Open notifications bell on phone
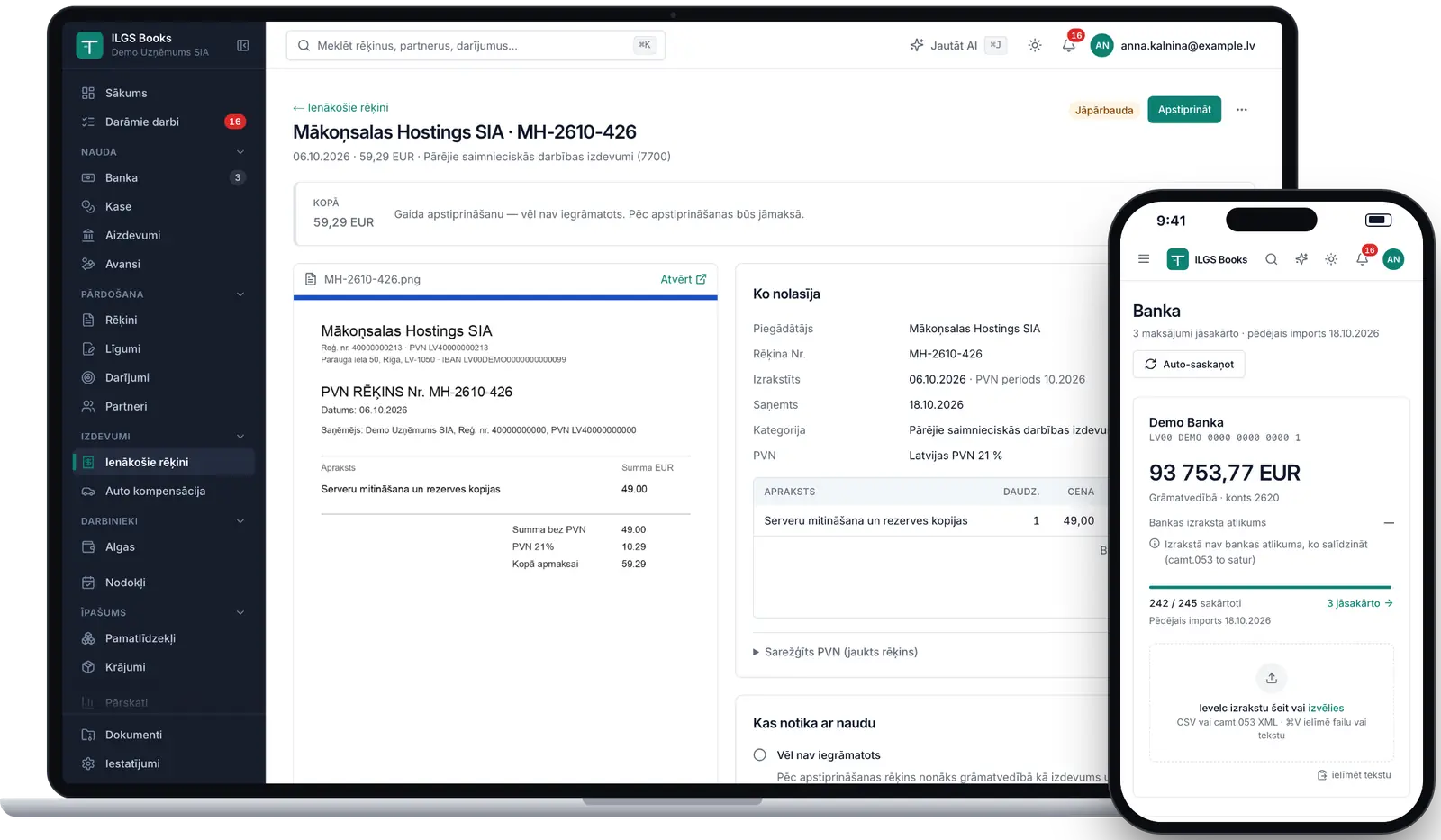The width and height of the screenshot is (1441, 840). [1363, 259]
